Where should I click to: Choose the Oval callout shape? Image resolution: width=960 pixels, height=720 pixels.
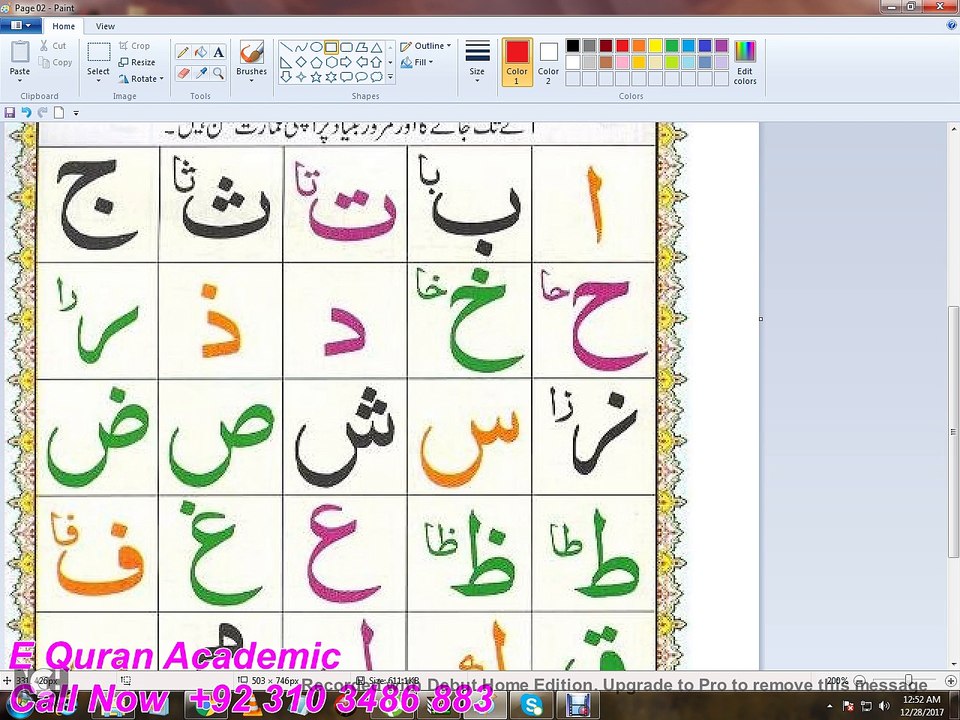pyautogui.click(x=361, y=77)
